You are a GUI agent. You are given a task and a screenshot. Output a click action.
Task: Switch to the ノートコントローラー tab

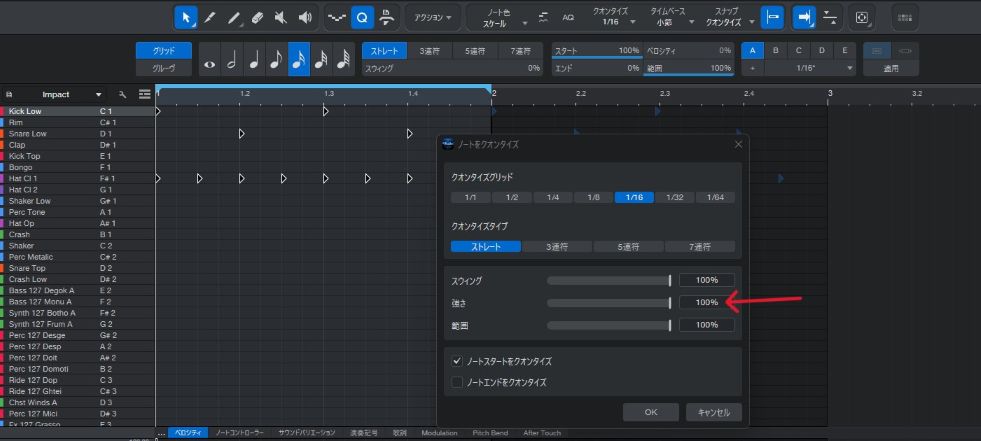(240, 433)
